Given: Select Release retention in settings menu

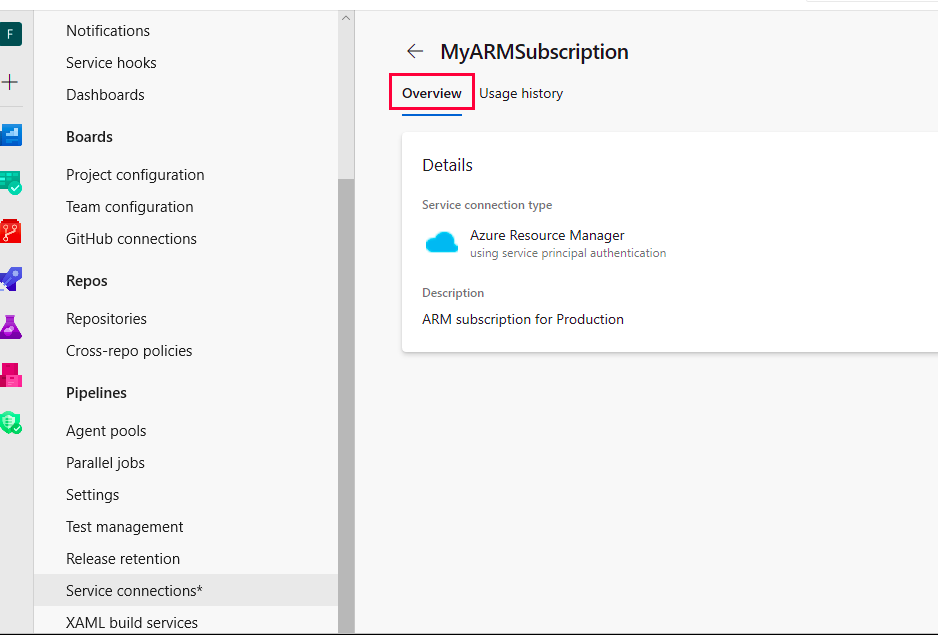Looking at the screenshot, I should point(123,559).
